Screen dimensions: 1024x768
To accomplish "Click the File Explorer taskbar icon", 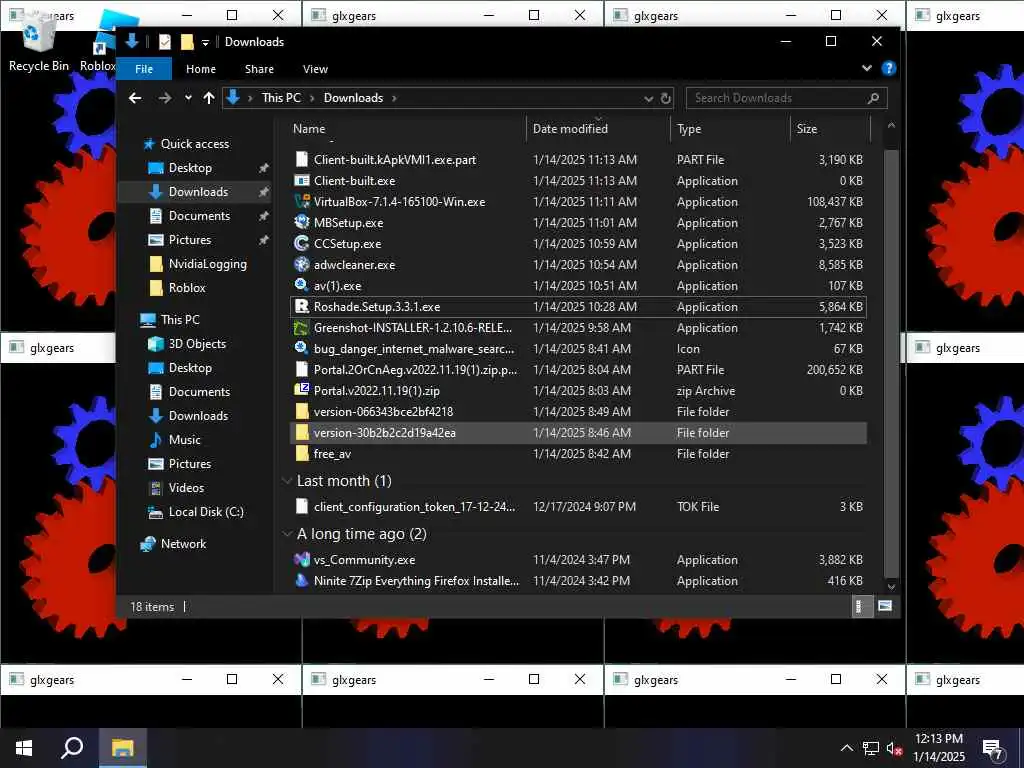I will click(122, 748).
